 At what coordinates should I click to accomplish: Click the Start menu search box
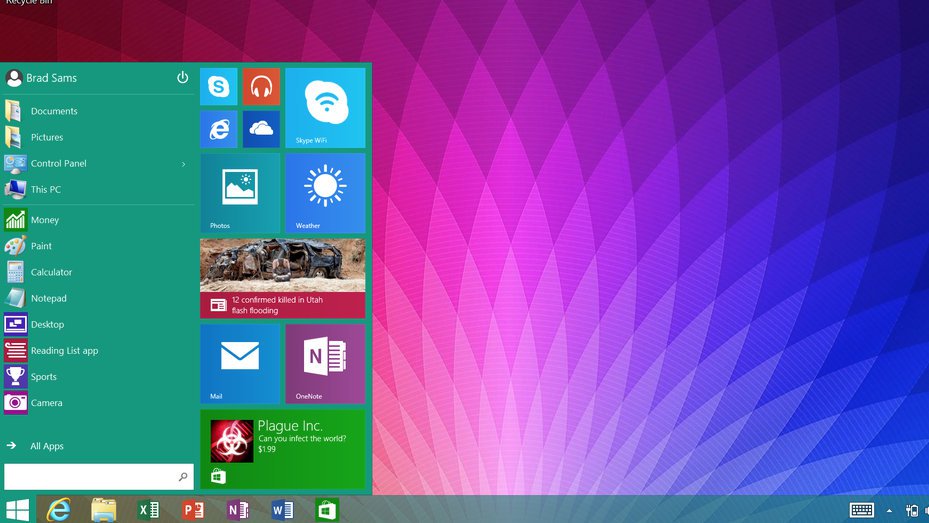pos(90,477)
